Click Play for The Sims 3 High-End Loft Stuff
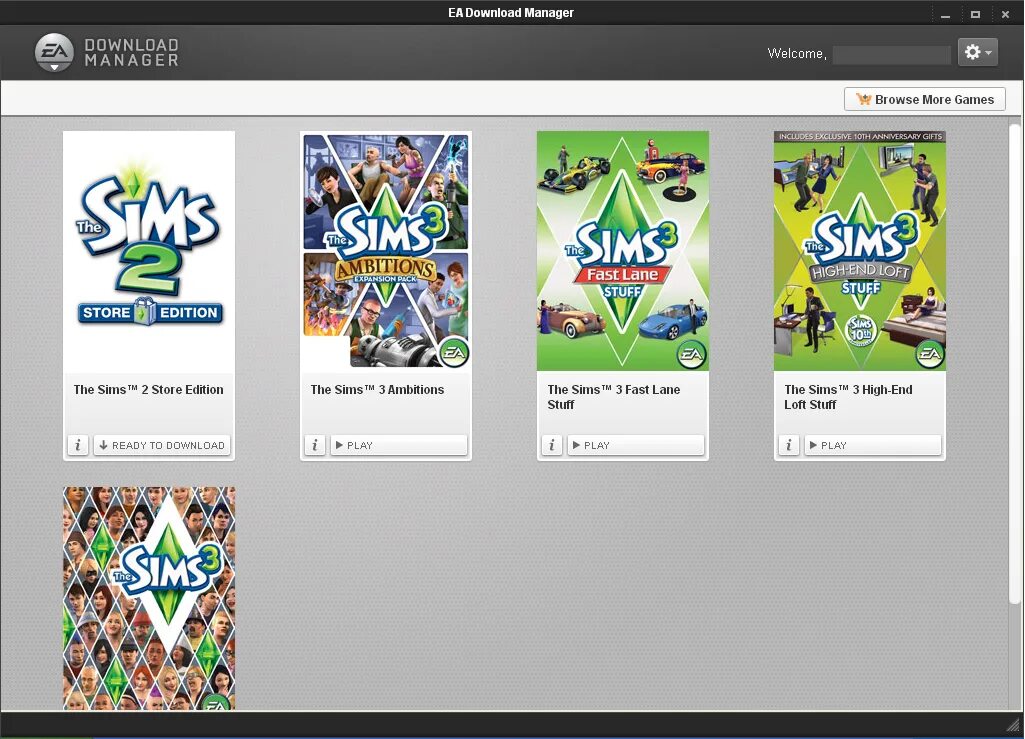Viewport: 1025px width, 739px height. click(872, 445)
